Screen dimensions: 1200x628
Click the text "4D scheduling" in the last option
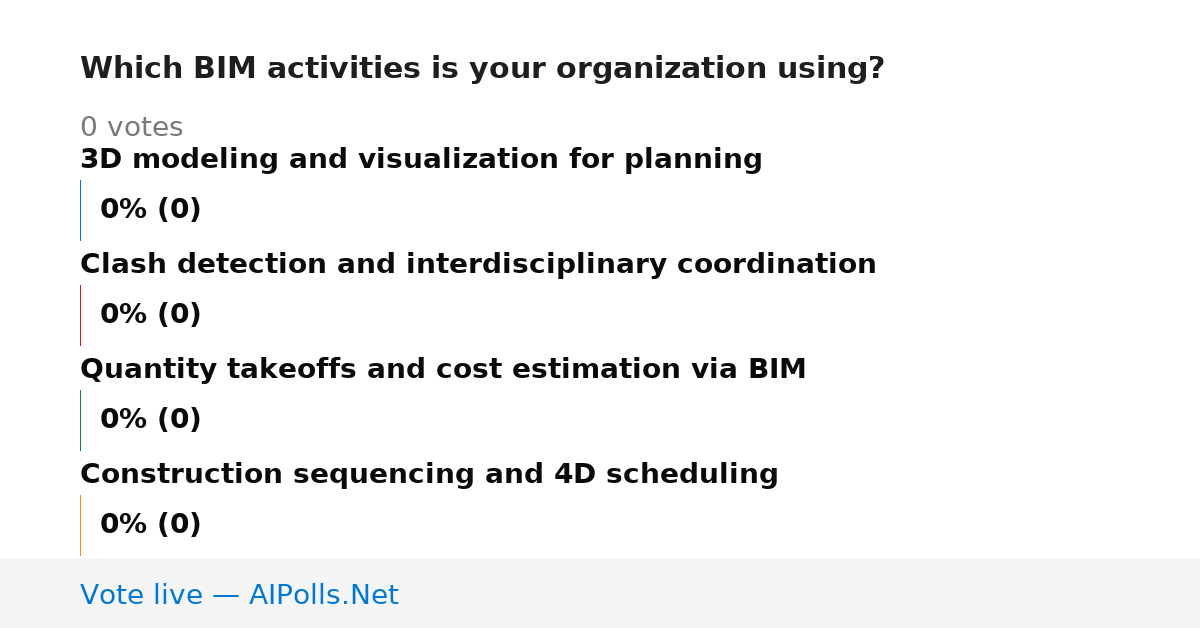(x=666, y=475)
